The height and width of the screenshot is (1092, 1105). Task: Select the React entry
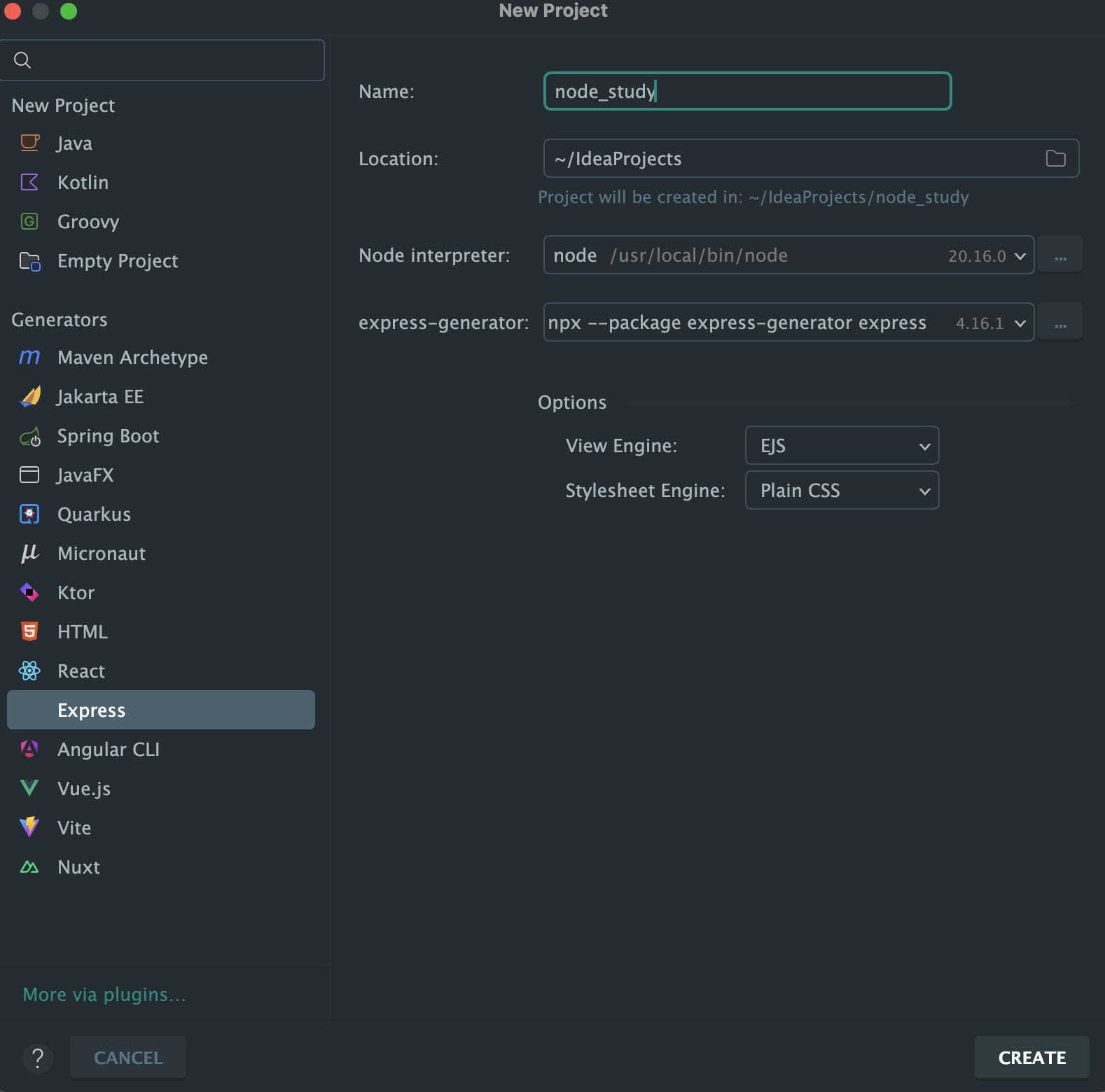[161, 671]
